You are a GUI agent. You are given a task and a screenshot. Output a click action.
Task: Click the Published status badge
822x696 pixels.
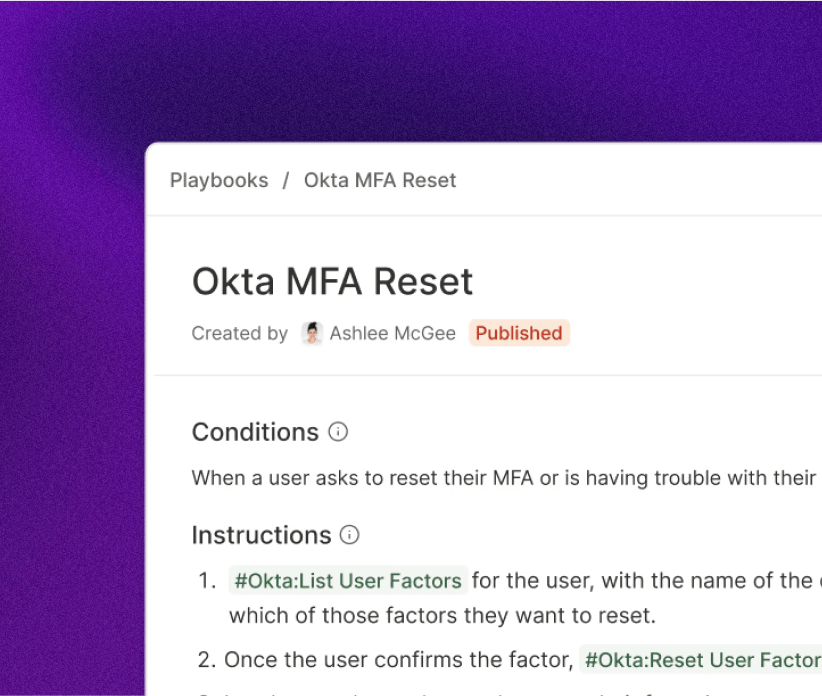(x=519, y=334)
